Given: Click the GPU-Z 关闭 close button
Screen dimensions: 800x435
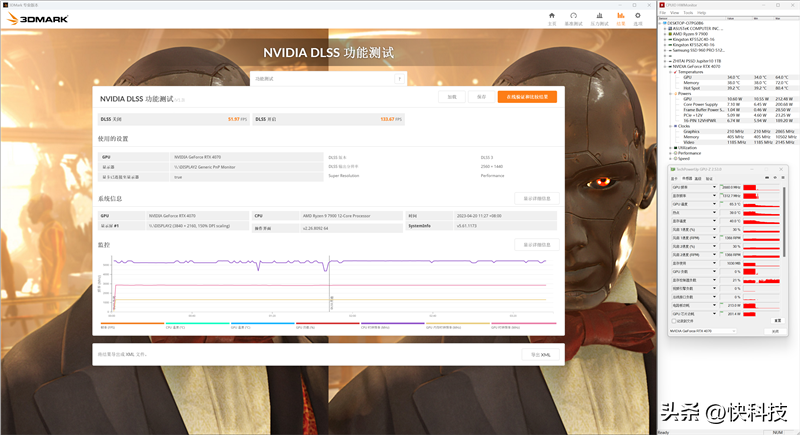Looking at the screenshot, I should [x=775, y=331].
